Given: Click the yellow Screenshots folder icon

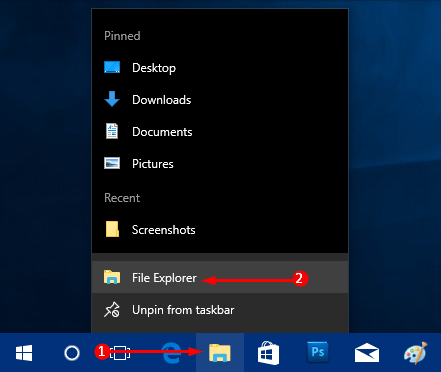Looking at the screenshot, I should tap(112, 229).
